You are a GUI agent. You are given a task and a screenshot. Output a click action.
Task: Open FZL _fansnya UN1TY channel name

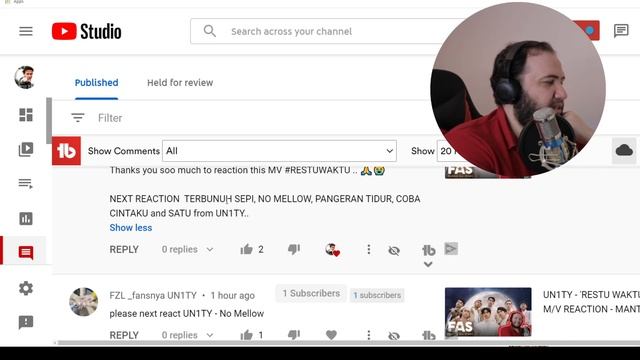pos(153,296)
